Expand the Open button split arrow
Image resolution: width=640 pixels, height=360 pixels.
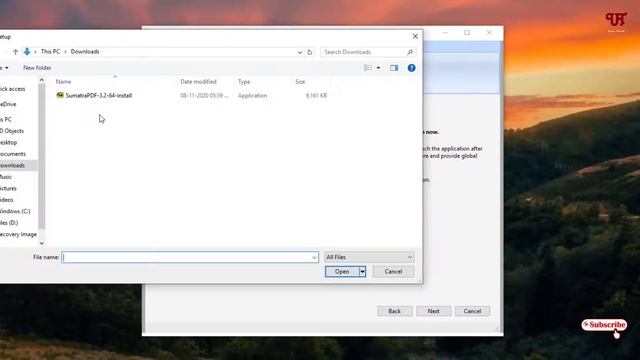coord(362,271)
